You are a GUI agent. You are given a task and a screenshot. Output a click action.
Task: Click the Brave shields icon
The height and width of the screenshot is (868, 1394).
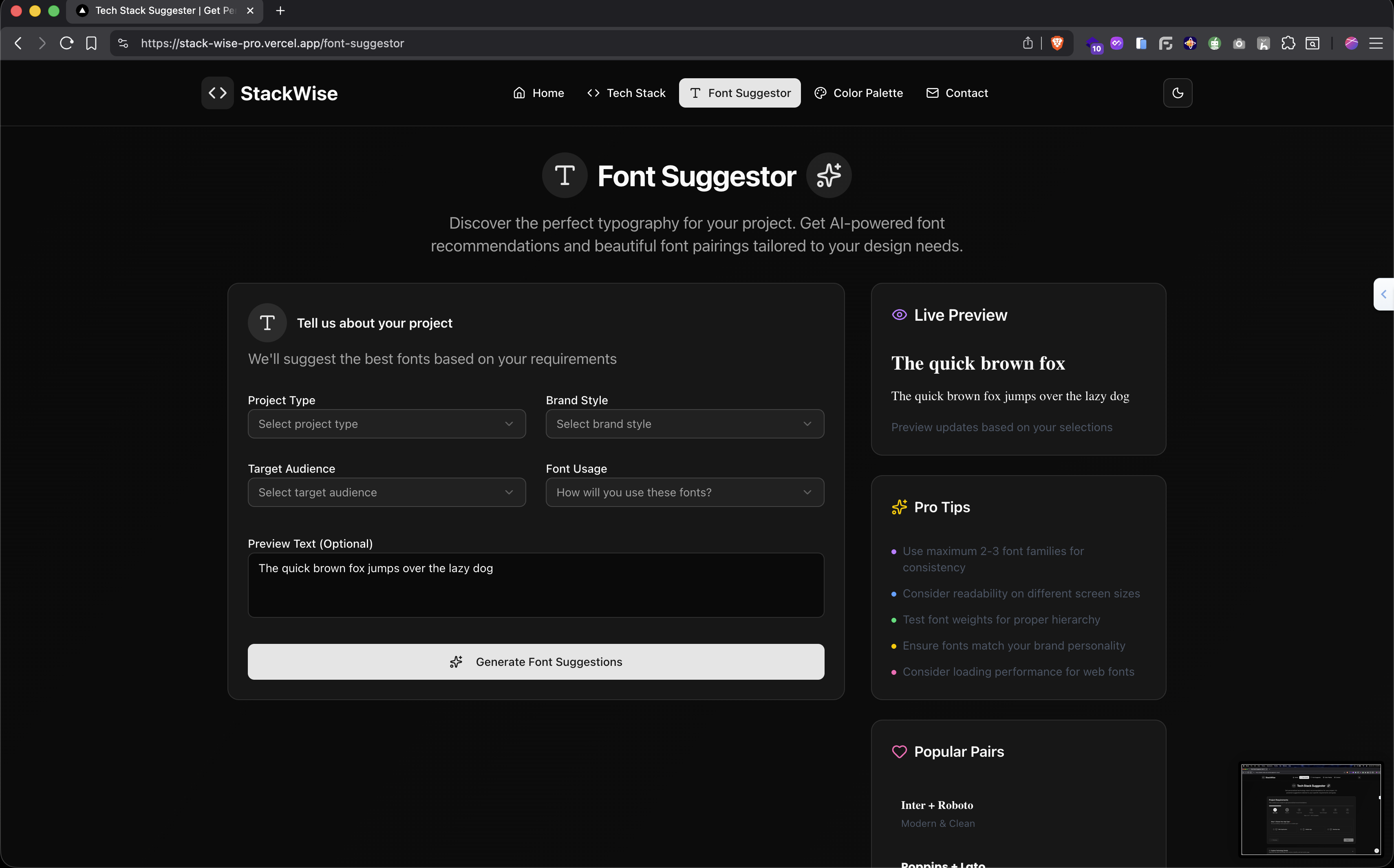tap(1057, 43)
